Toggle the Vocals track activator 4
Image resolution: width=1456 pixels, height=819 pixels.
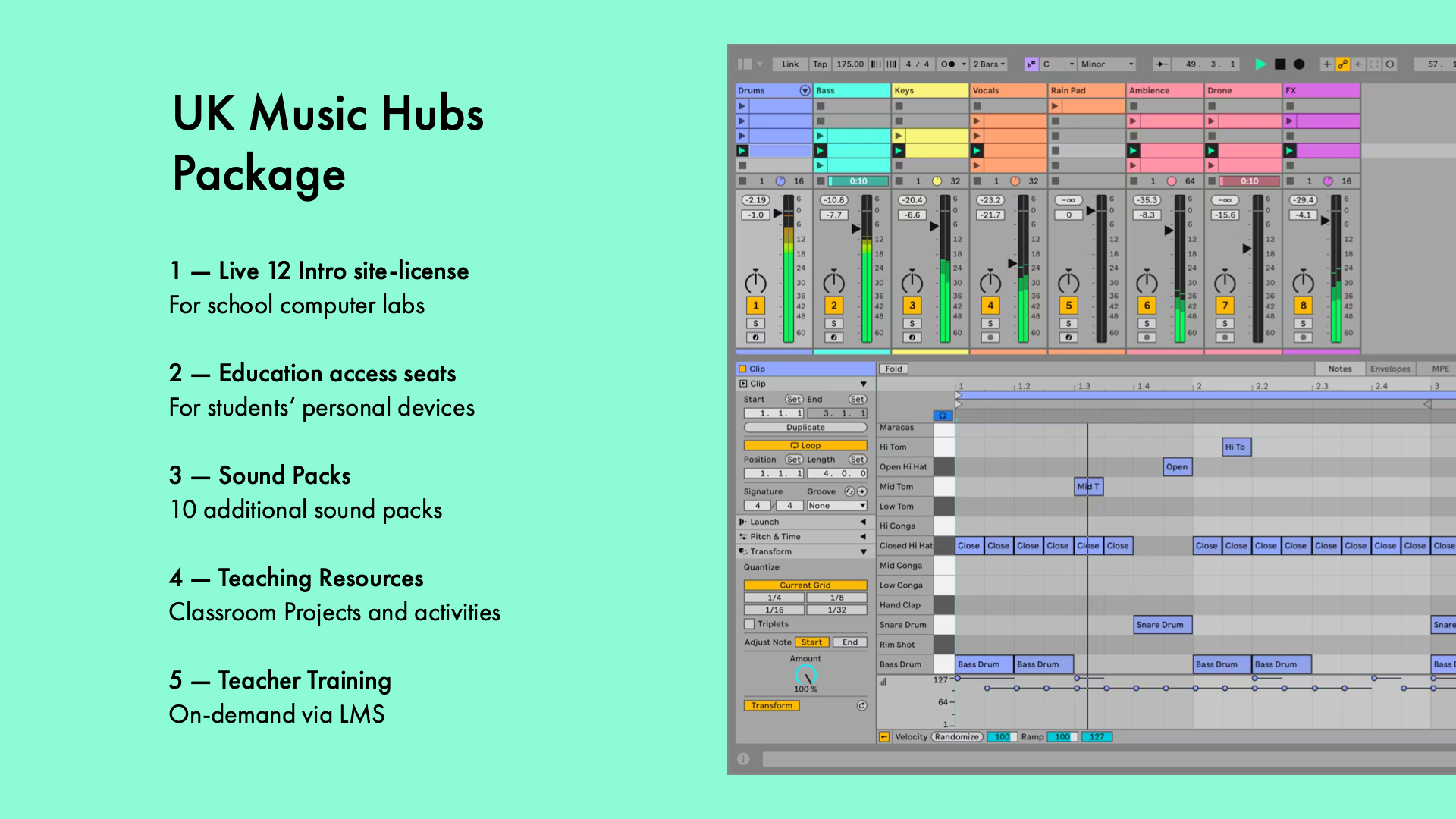pyautogui.click(x=990, y=306)
